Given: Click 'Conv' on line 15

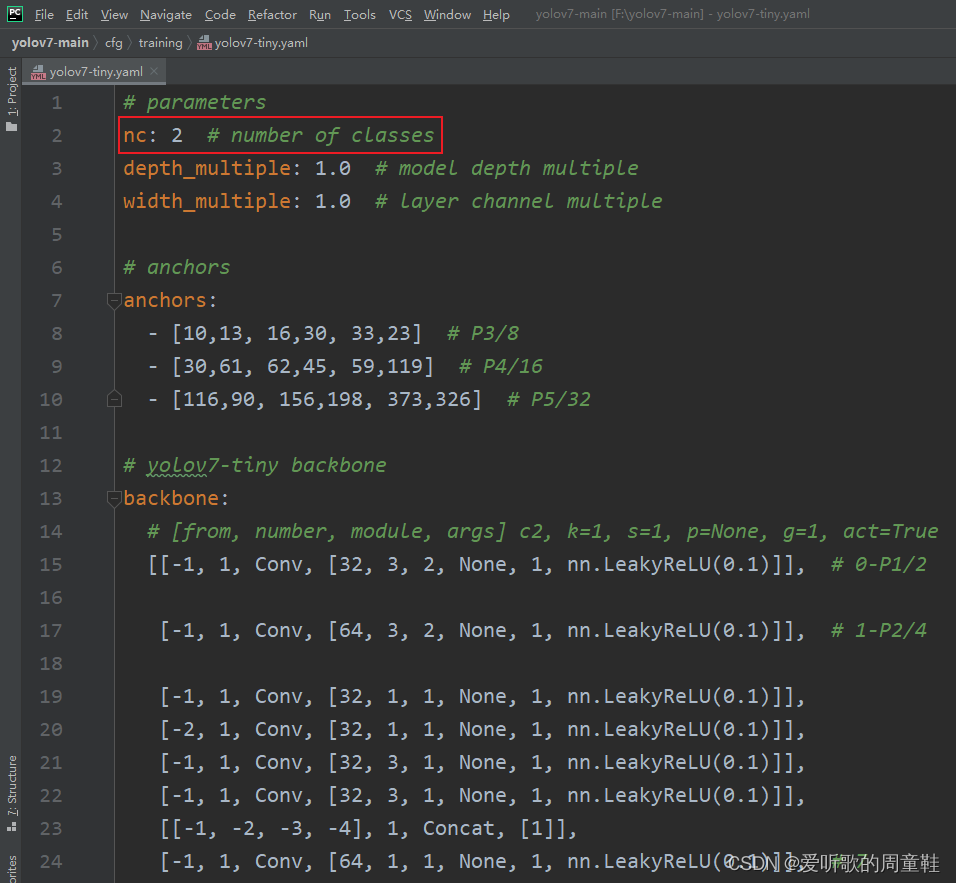Looking at the screenshot, I should (x=279, y=565).
